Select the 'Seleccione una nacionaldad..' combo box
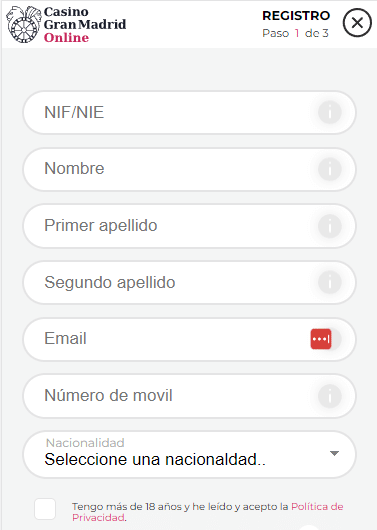Image resolution: width=377 pixels, height=530 pixels. (189, 454)
